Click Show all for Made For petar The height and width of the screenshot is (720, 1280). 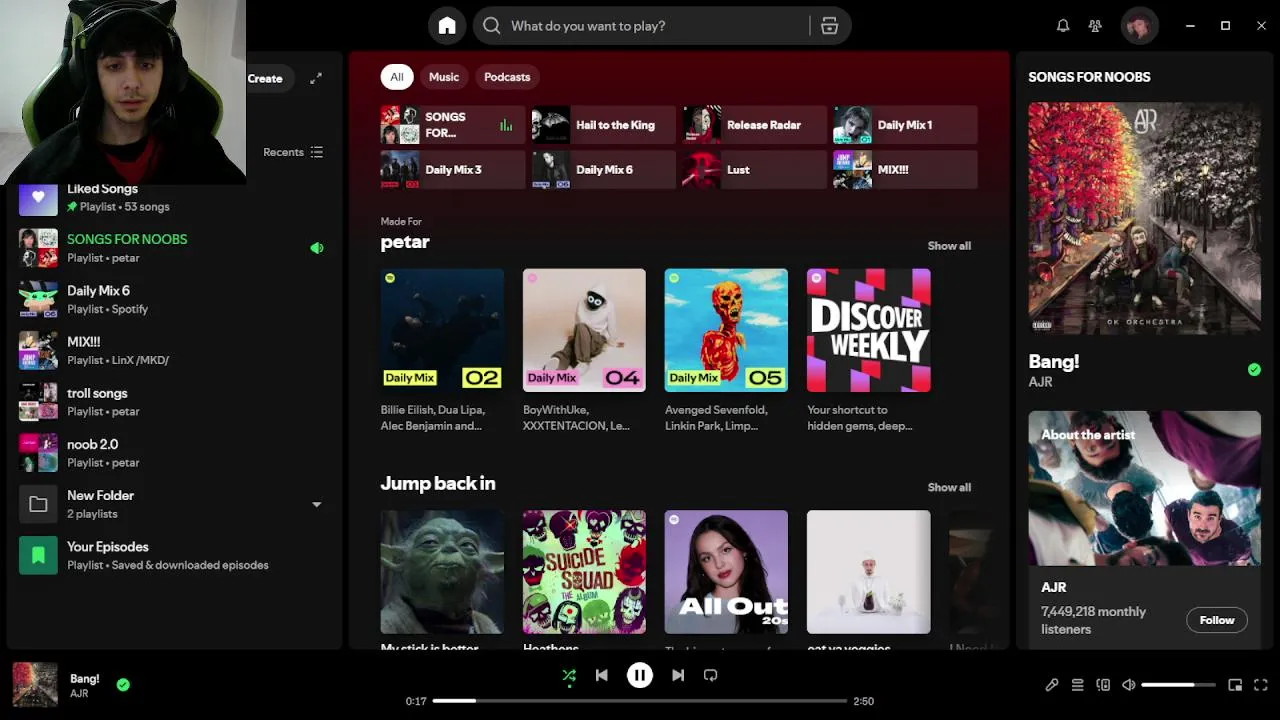pyautogui.click(x=949, y=246)
